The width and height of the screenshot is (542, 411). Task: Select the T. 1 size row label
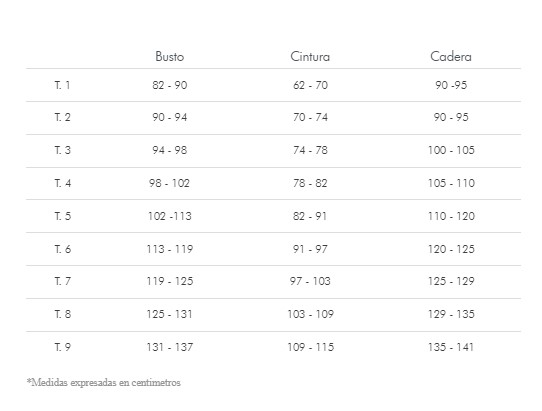coord(63,85)
